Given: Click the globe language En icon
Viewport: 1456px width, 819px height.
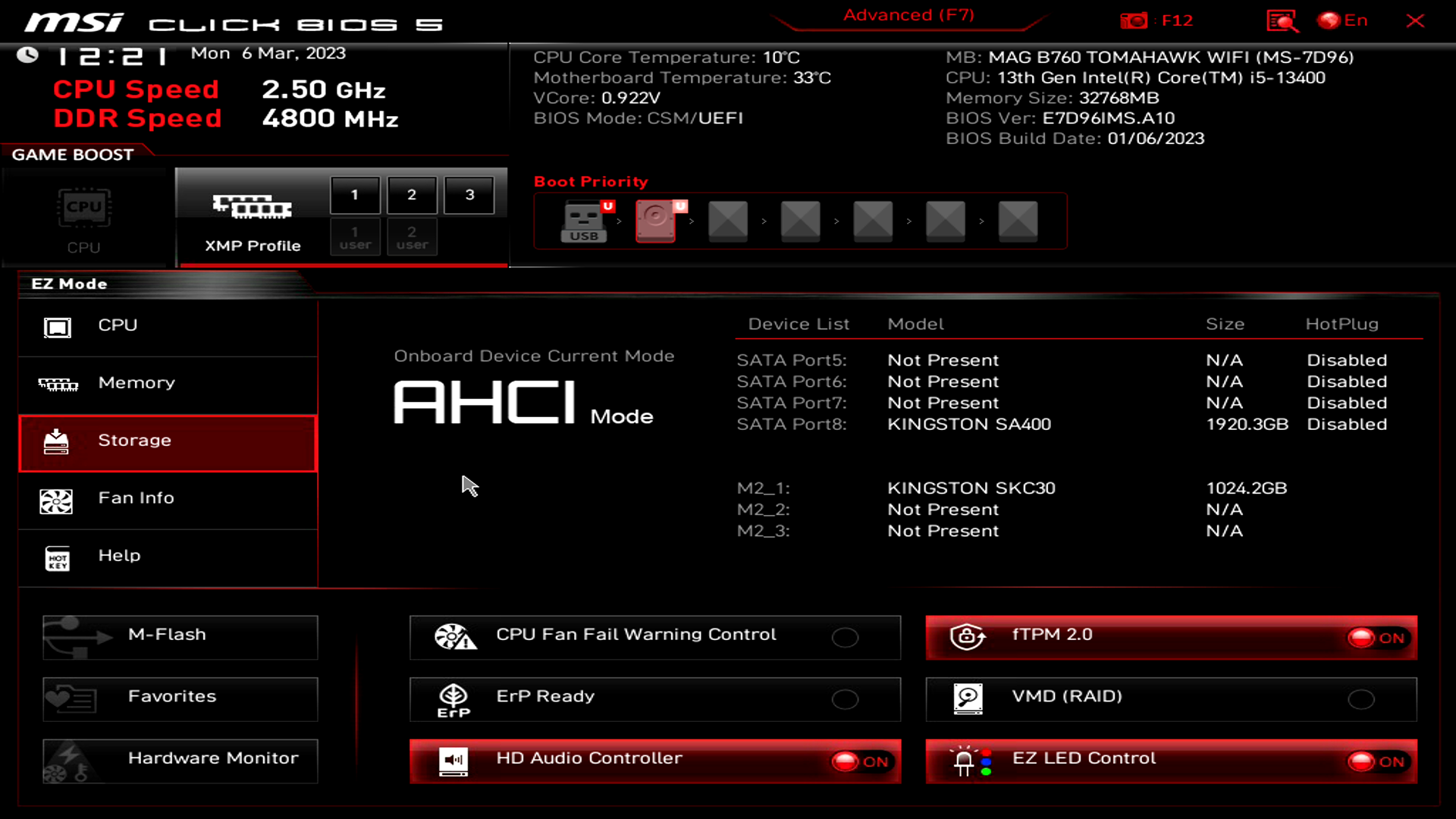Looking at the screenshot, I should (x=1329, y=20).
